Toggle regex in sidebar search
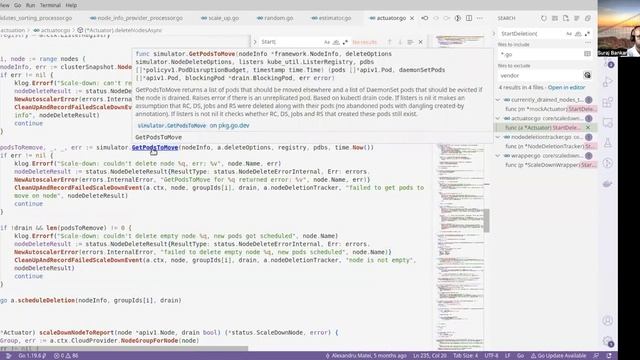Viewport: 640px width, 360px height. [x=587, y=33]
